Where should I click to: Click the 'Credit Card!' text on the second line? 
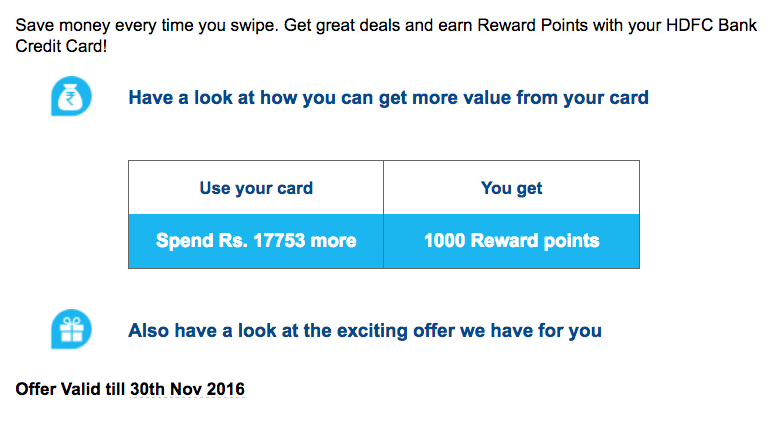click(61, 46)
